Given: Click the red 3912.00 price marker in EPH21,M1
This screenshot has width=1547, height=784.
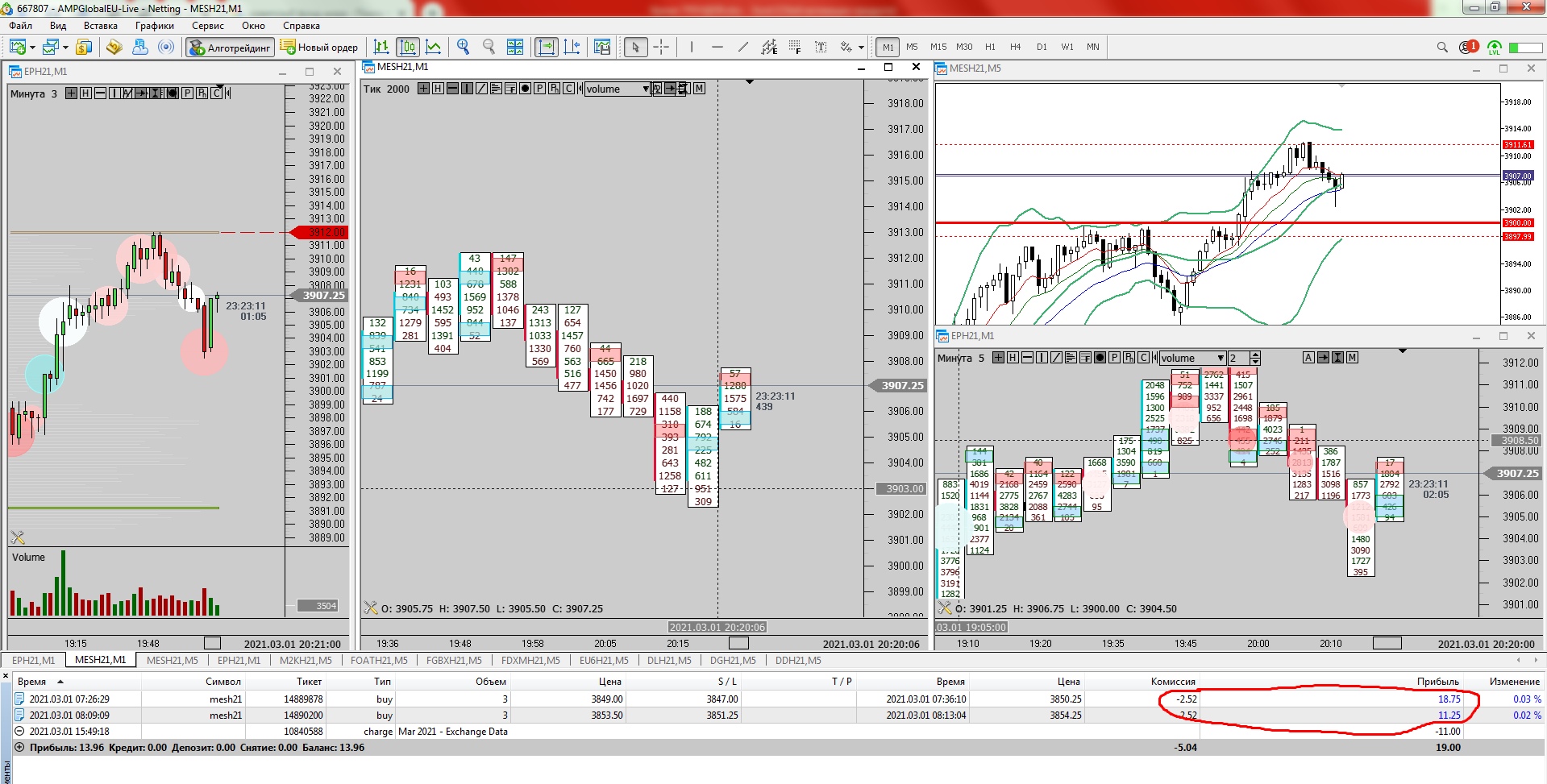Looking at the screenshot, I should coord(320,232).
